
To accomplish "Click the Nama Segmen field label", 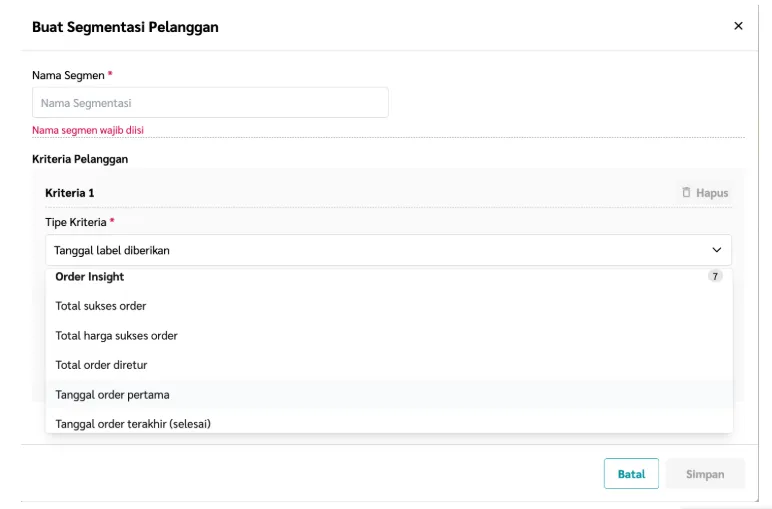I will click(x=68, y=75).
